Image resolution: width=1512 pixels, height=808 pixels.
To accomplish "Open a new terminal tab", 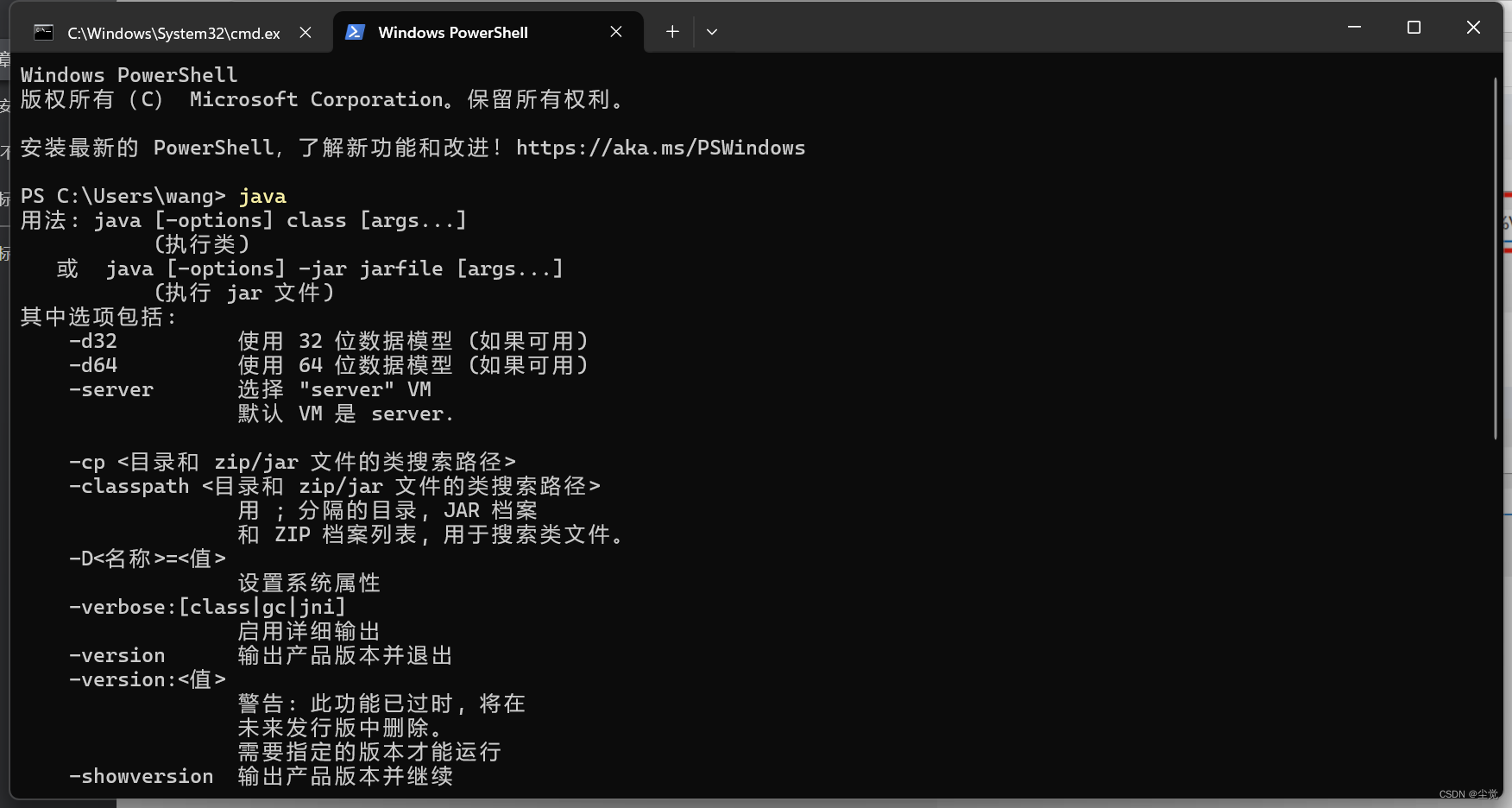I will coord(671,31).
